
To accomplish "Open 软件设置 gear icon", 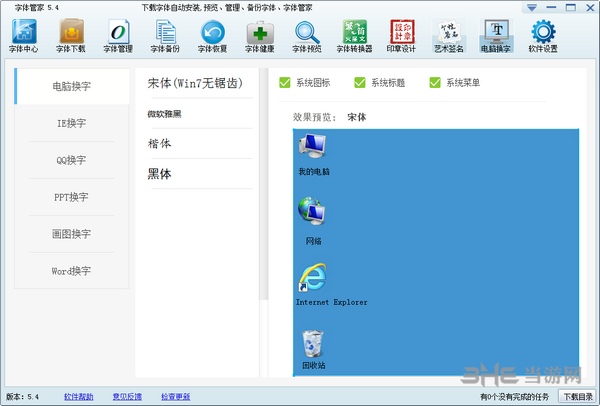I will click(543, 35).
